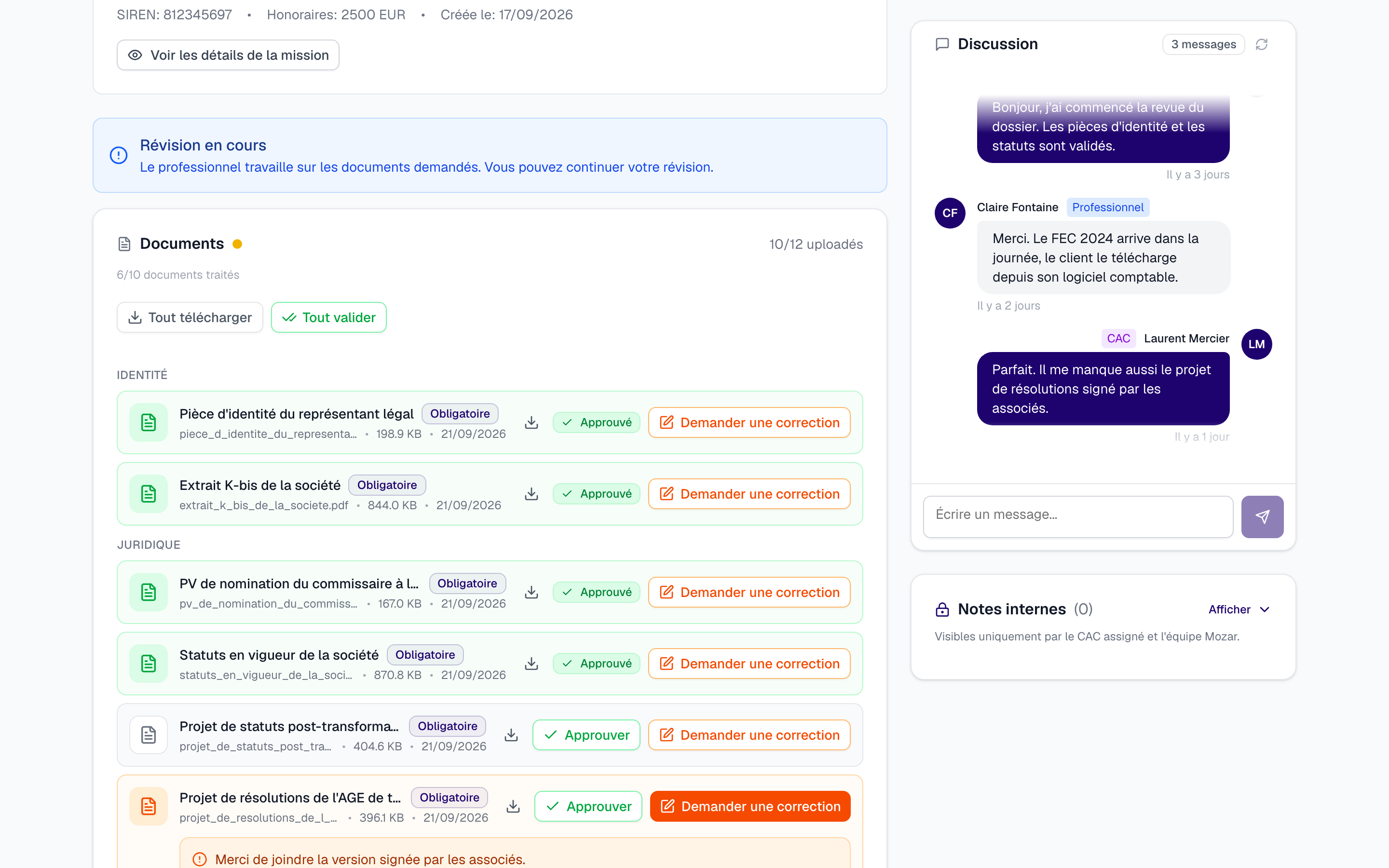Click the green document icon for Extrait K-bis
The image size is (1389, 868).
(x=149, y=494)
